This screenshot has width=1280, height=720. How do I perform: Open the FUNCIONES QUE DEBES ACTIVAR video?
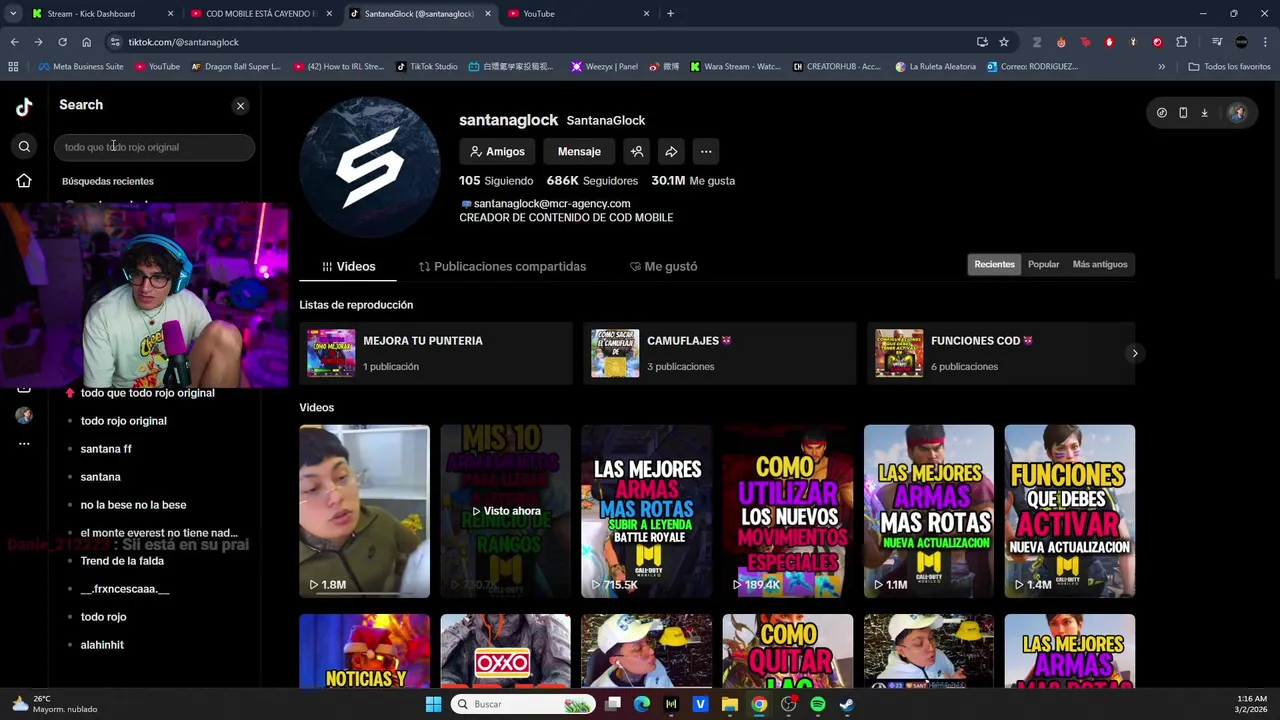pos(1070,511)
